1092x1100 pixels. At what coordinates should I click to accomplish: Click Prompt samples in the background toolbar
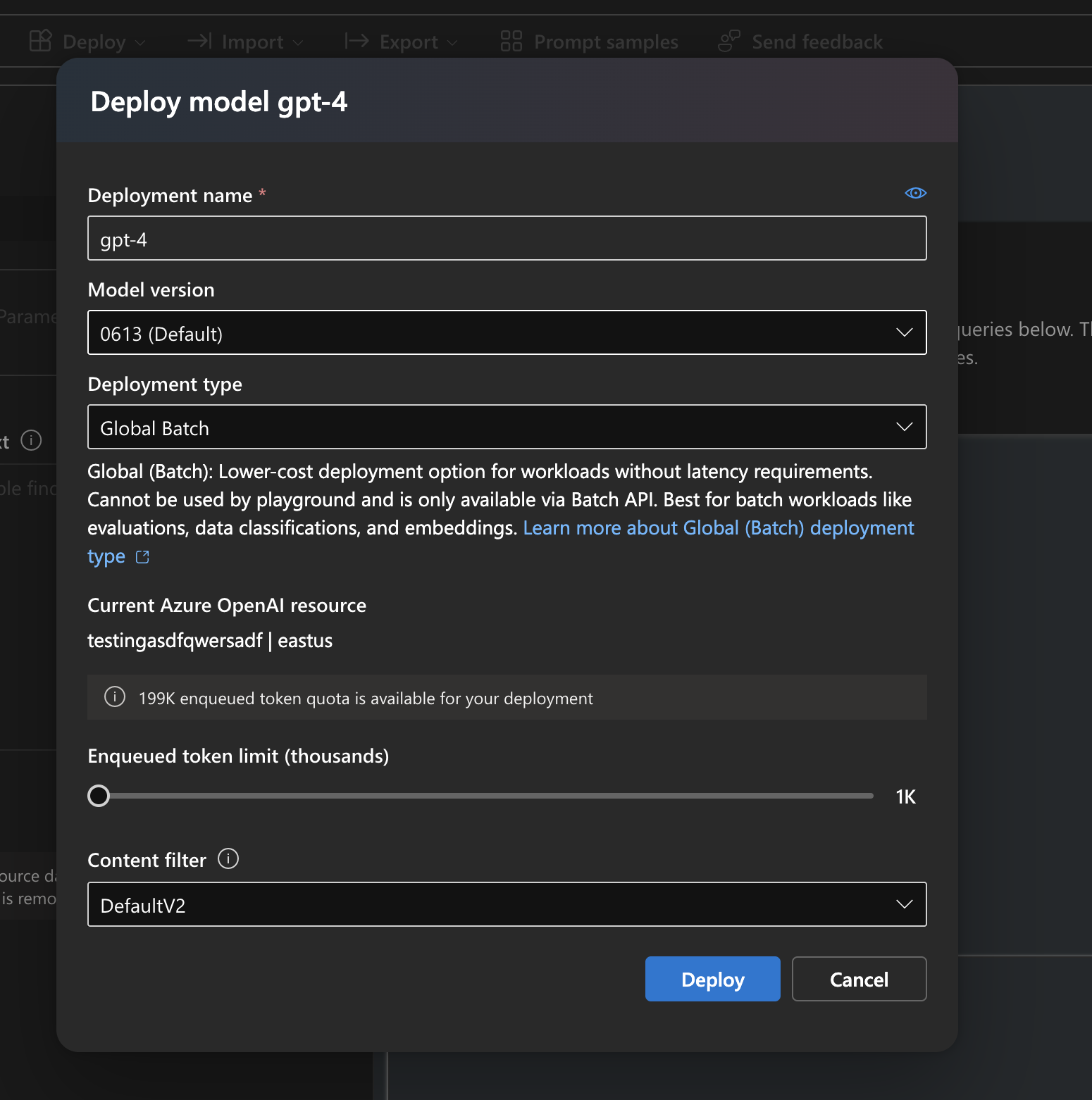pyautogui.click(x=589, y=42)
